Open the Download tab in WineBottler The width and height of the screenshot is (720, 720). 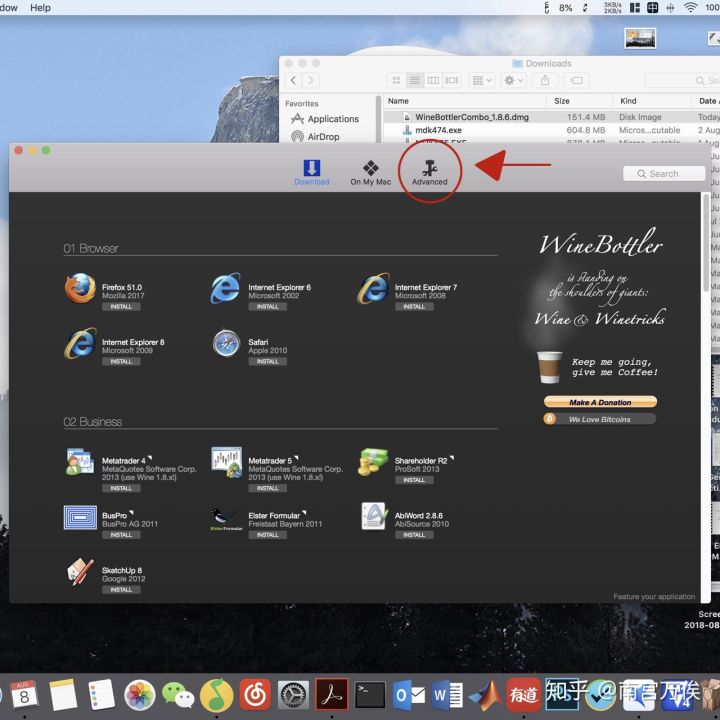click(311, 172)
